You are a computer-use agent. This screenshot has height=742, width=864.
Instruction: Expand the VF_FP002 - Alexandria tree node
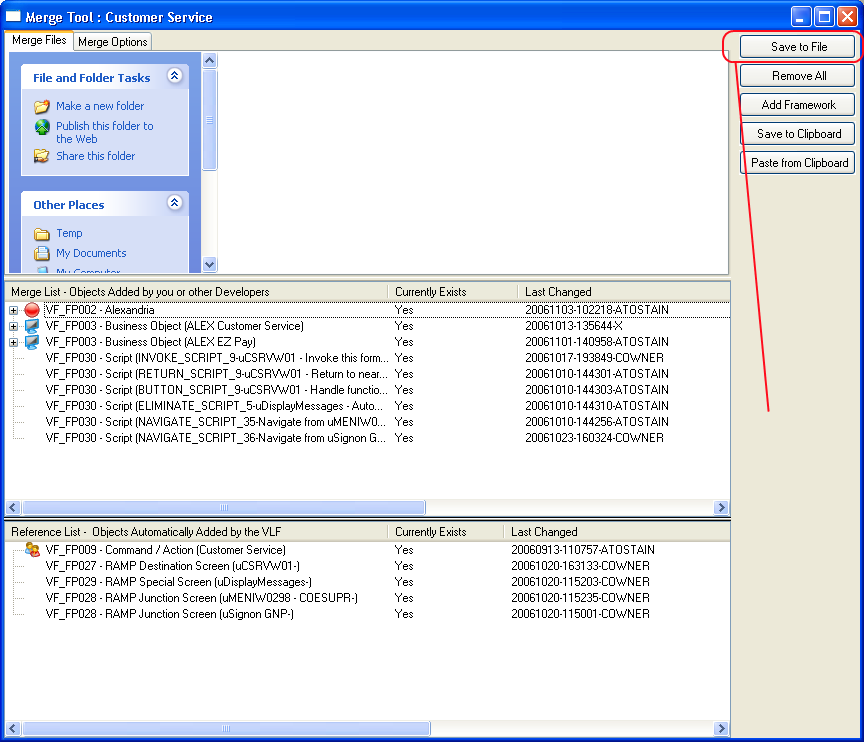point(13,311)
